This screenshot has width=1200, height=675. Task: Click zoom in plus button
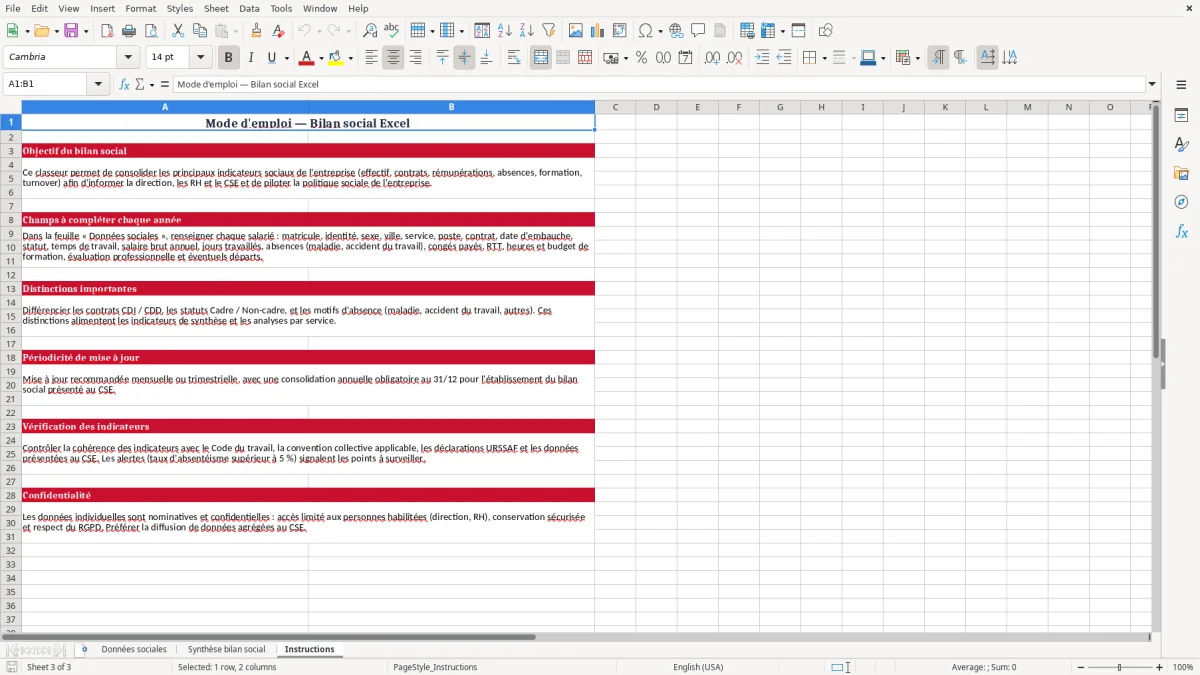1160,667
